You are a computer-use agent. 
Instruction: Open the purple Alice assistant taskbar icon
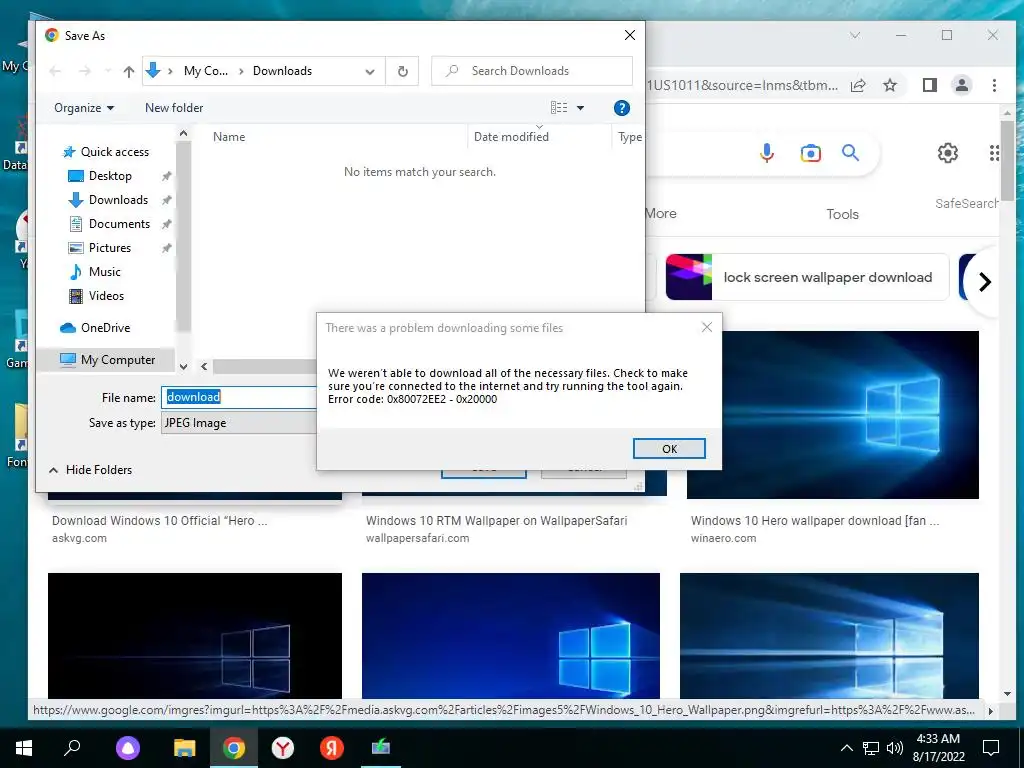[x=128, y=748]
